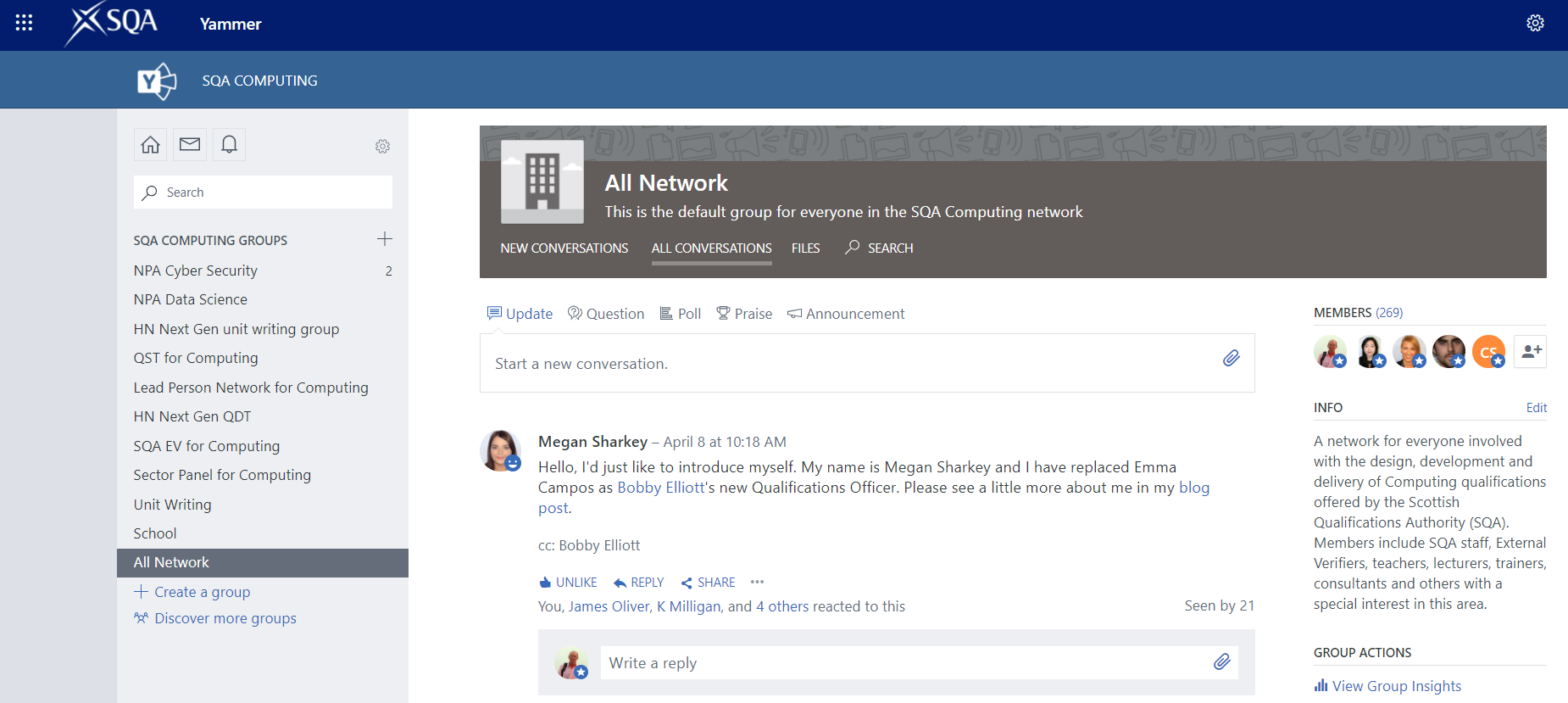Open the notifications bell icon

click(229, 145)
